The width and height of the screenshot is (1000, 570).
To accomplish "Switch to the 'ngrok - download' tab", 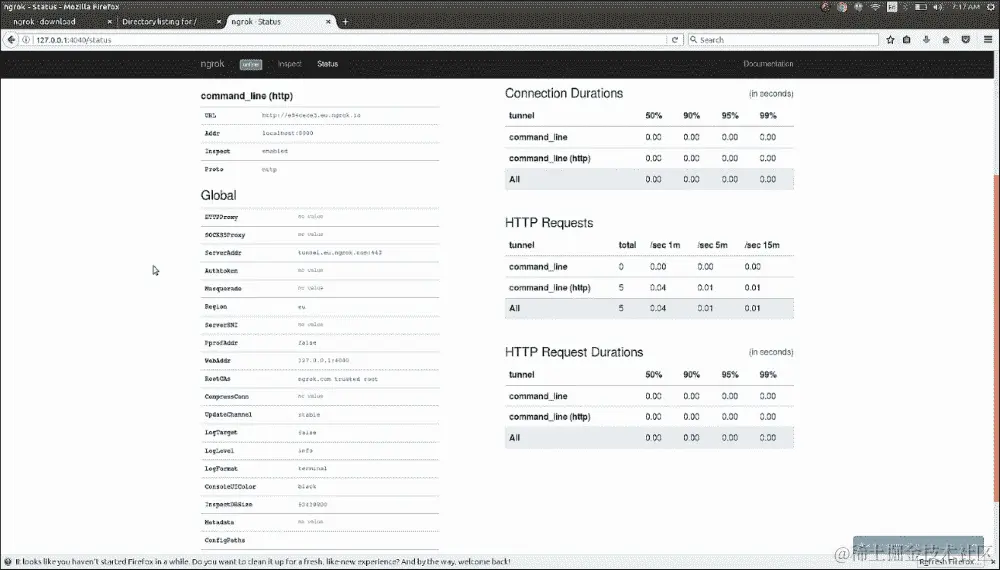I will [x=59, y=22].
